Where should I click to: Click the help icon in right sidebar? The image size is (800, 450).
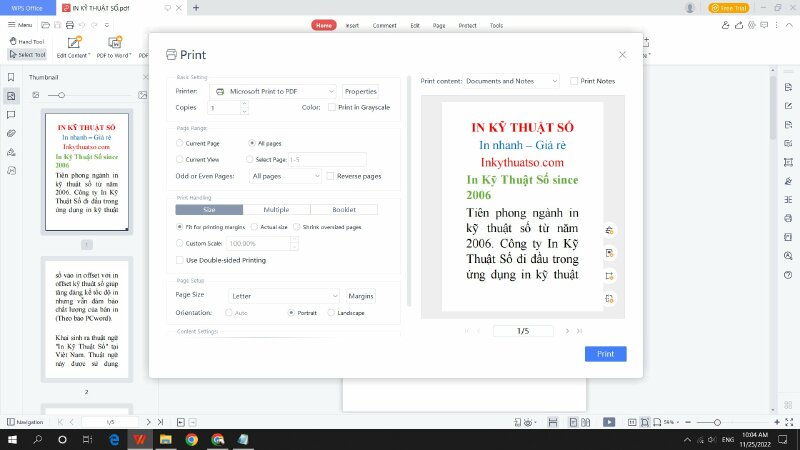click(x=788, y=275)
